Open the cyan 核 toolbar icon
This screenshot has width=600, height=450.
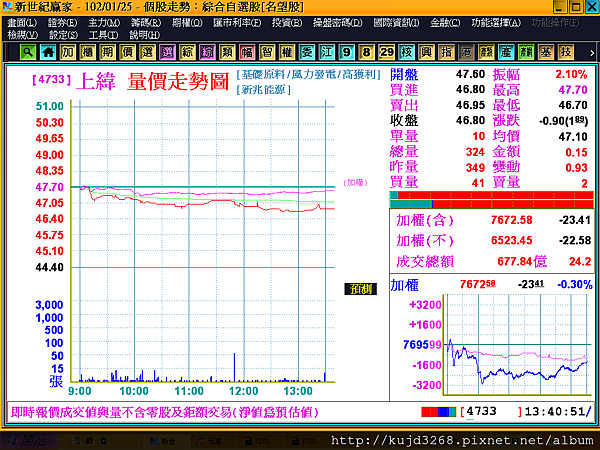tap(406, 52)
